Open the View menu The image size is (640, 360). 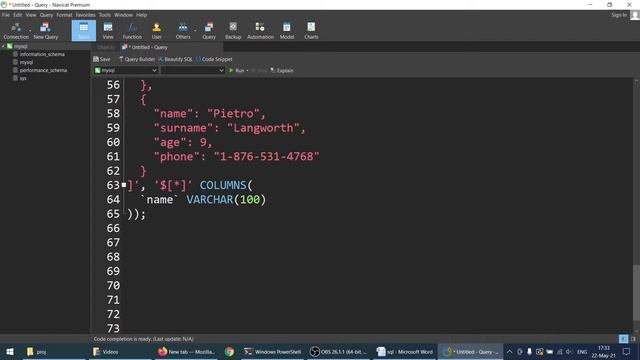[31, 15]
